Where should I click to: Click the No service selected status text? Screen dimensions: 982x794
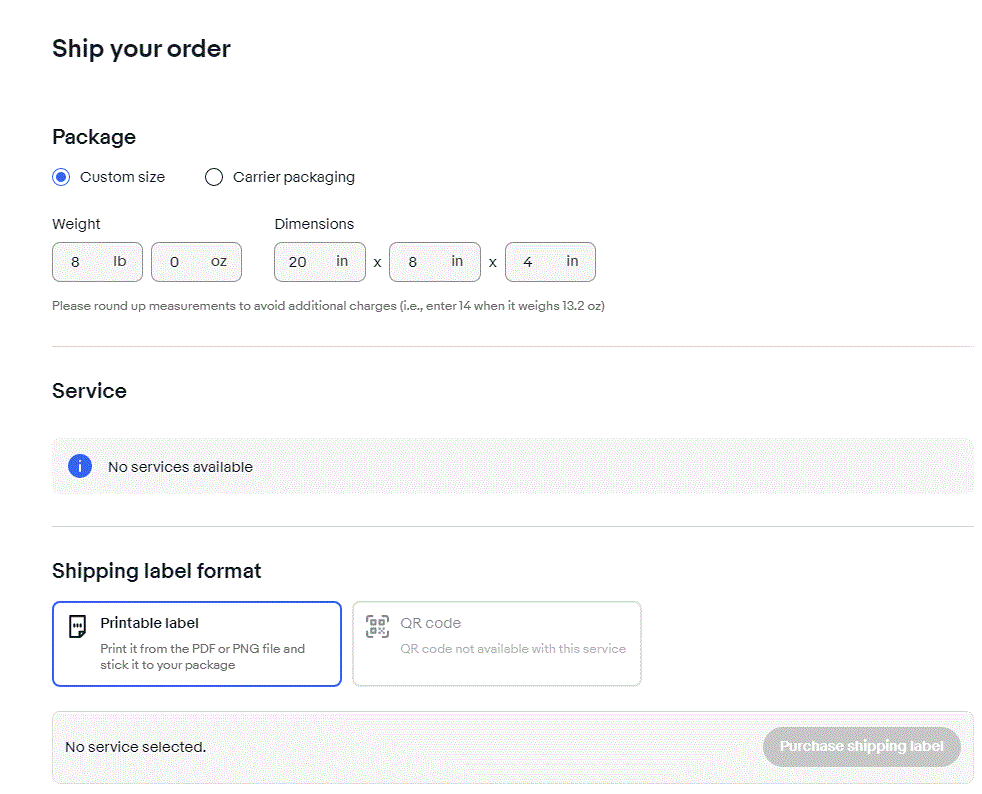[135, 747]
